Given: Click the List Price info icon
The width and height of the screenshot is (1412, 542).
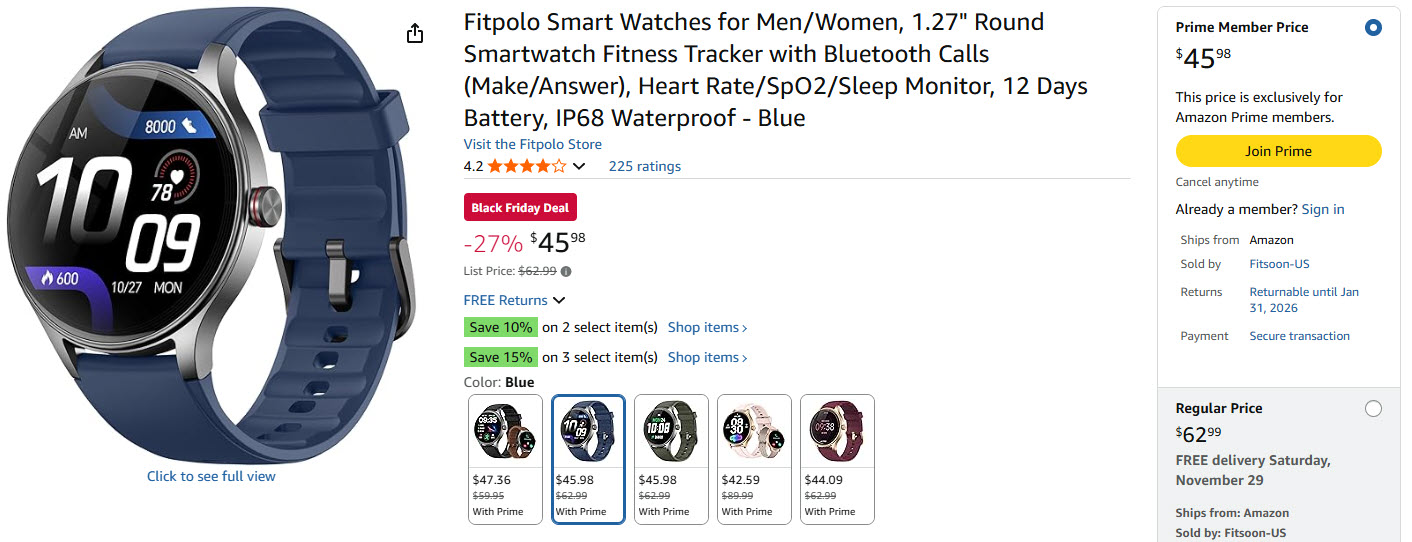Looking at the screenshot, I should pos(566,271).
